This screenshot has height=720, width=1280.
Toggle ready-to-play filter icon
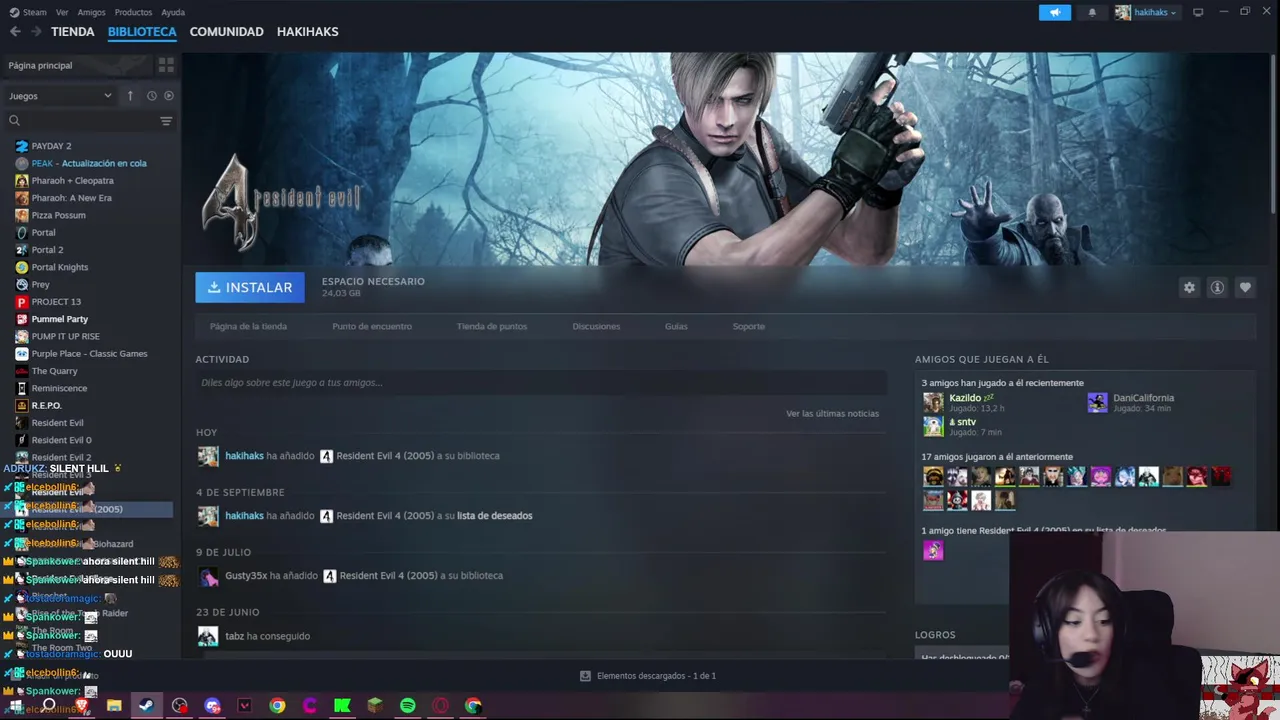coord(169,96)
